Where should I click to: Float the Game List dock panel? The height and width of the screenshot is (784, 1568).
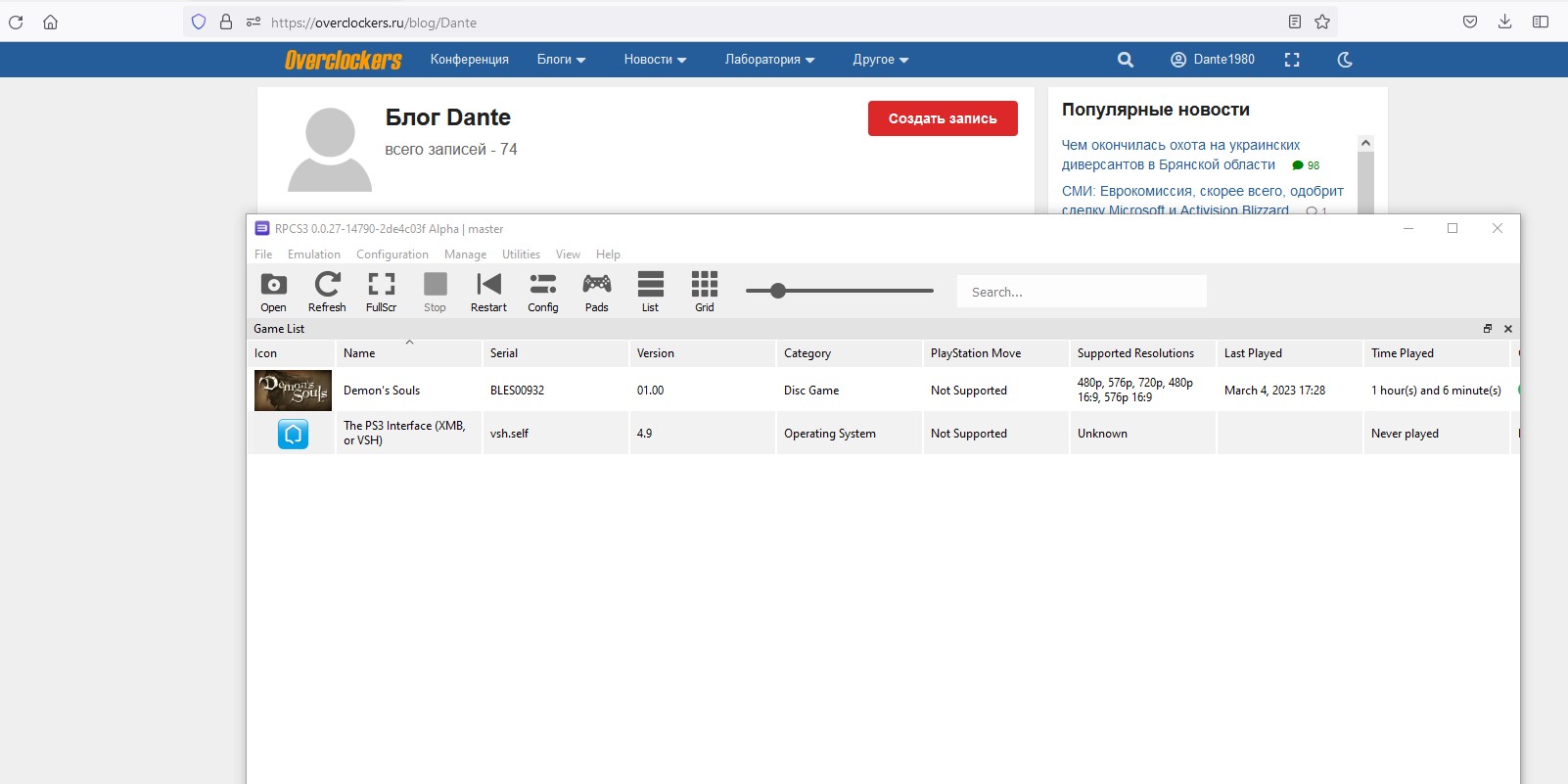[x=1488, y=329]
